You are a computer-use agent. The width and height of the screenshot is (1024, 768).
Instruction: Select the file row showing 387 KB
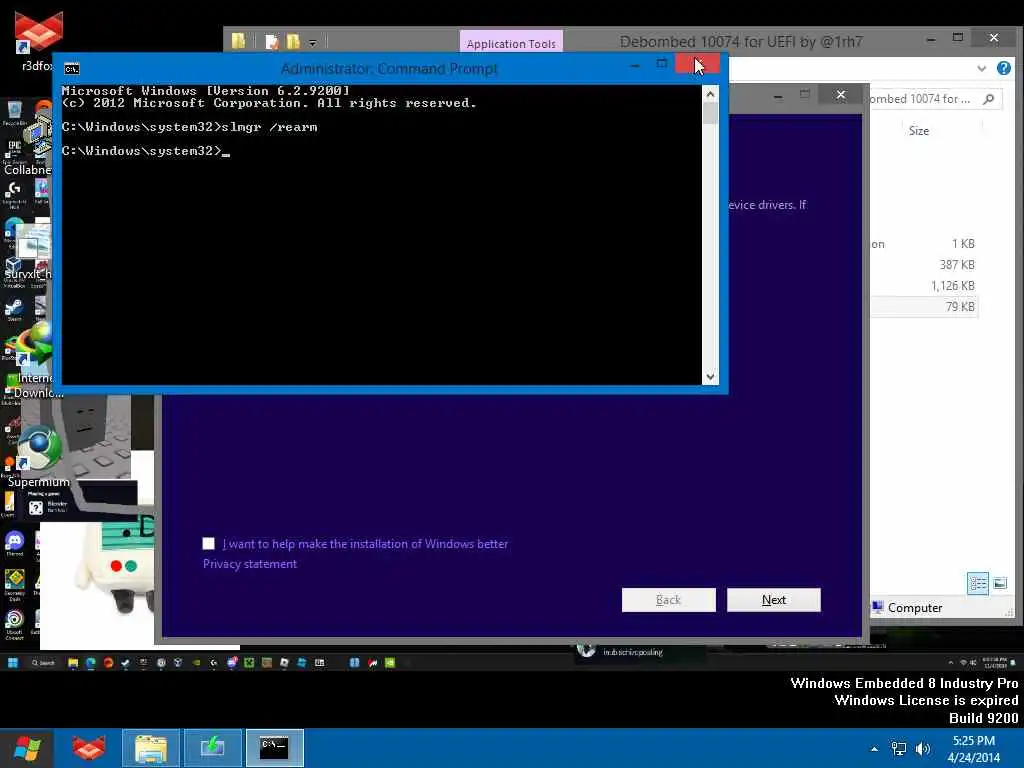tap(924, 264)
